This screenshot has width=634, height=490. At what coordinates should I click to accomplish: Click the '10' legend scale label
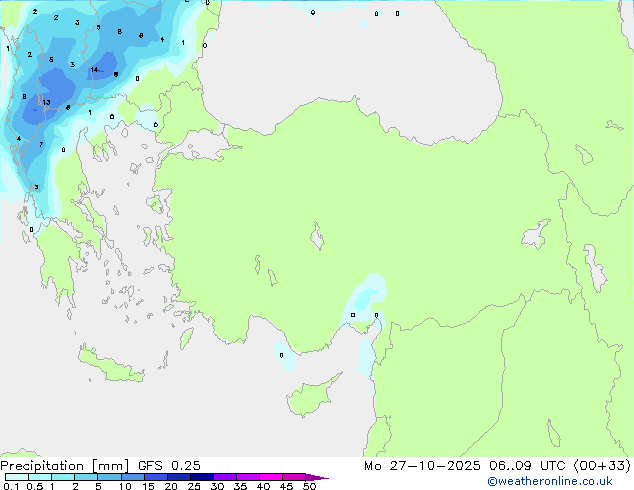[x=125, y=486]
